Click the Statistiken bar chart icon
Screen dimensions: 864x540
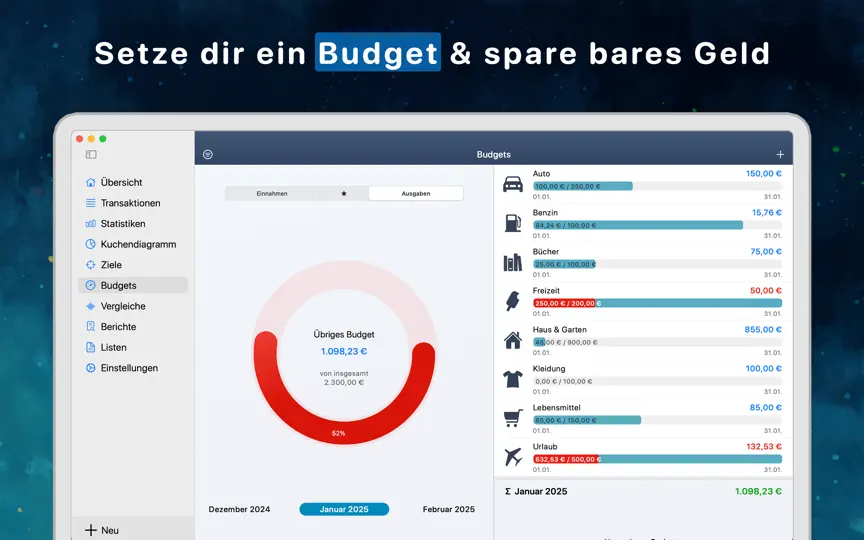(x=90, y=224)
